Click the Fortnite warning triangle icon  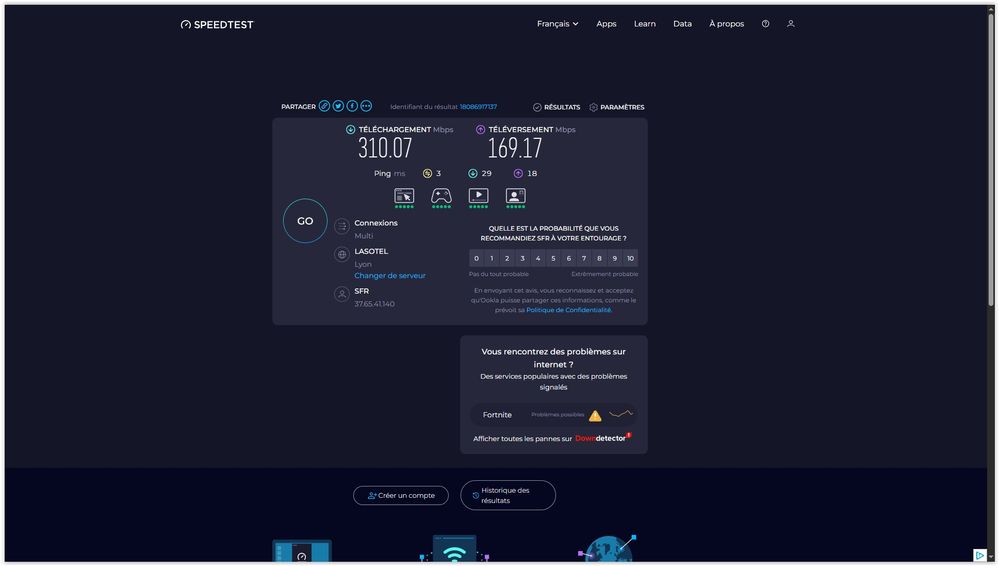[595, 416]
